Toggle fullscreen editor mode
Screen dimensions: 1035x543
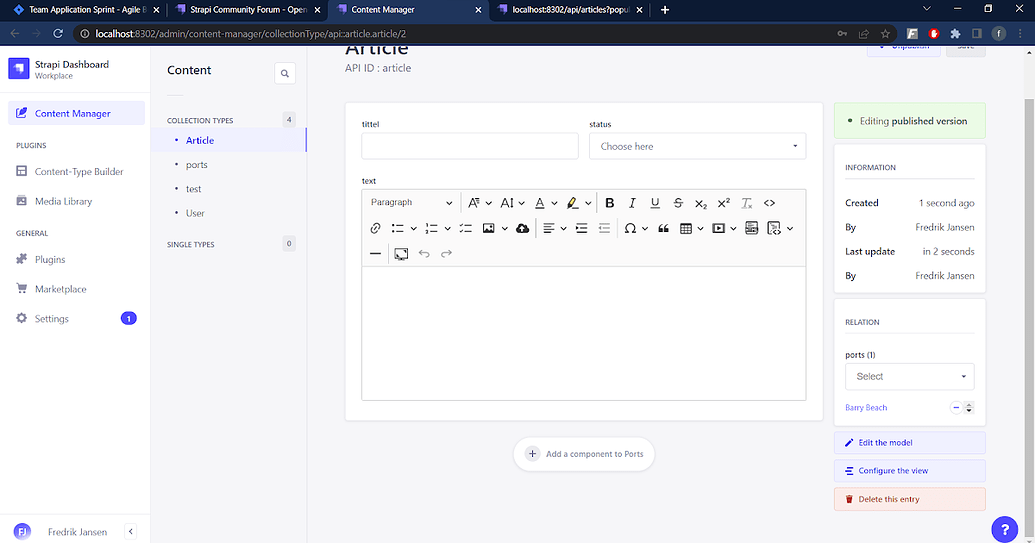click(401, 253)
